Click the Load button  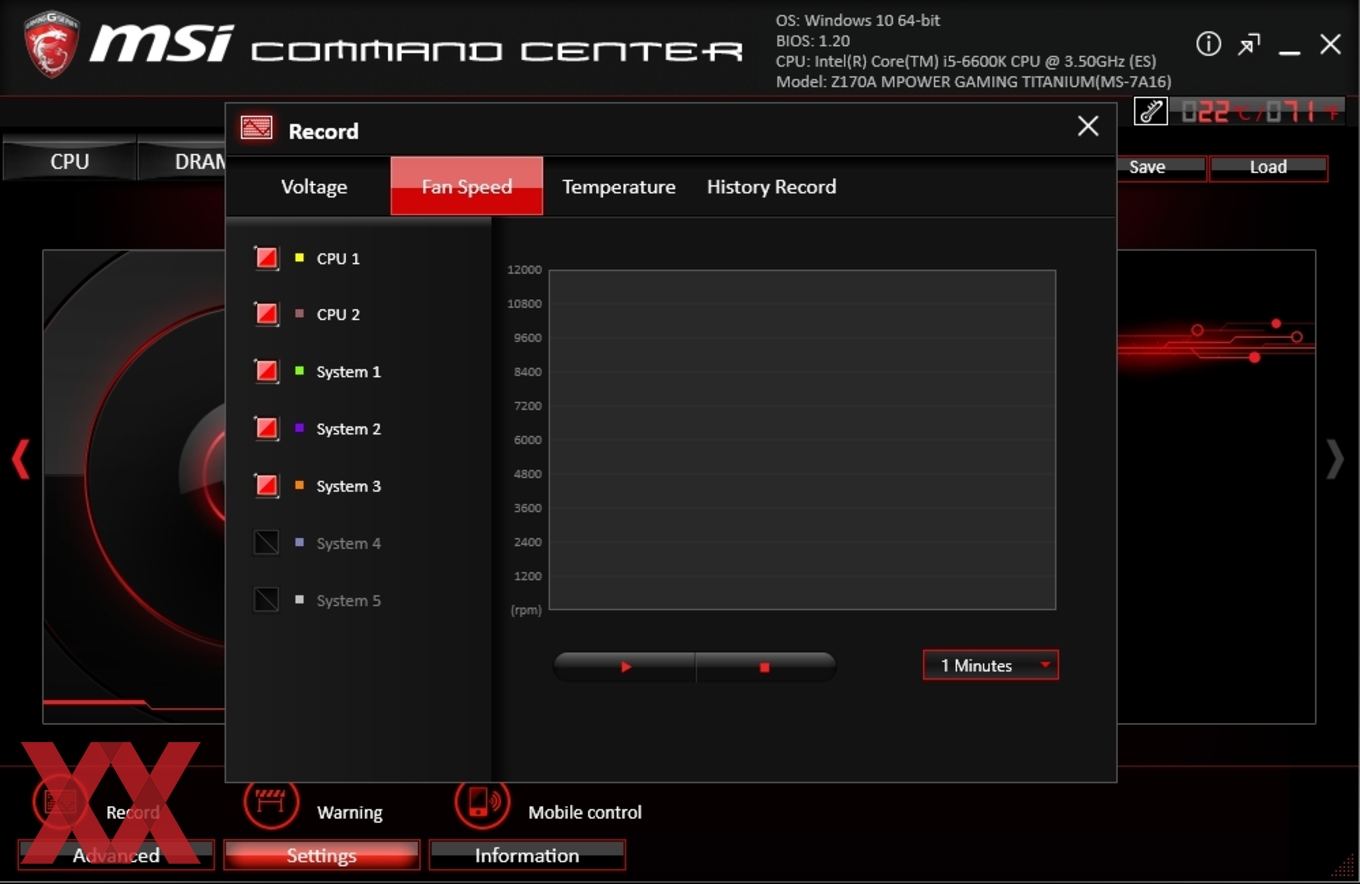[x=1268, y=167]
